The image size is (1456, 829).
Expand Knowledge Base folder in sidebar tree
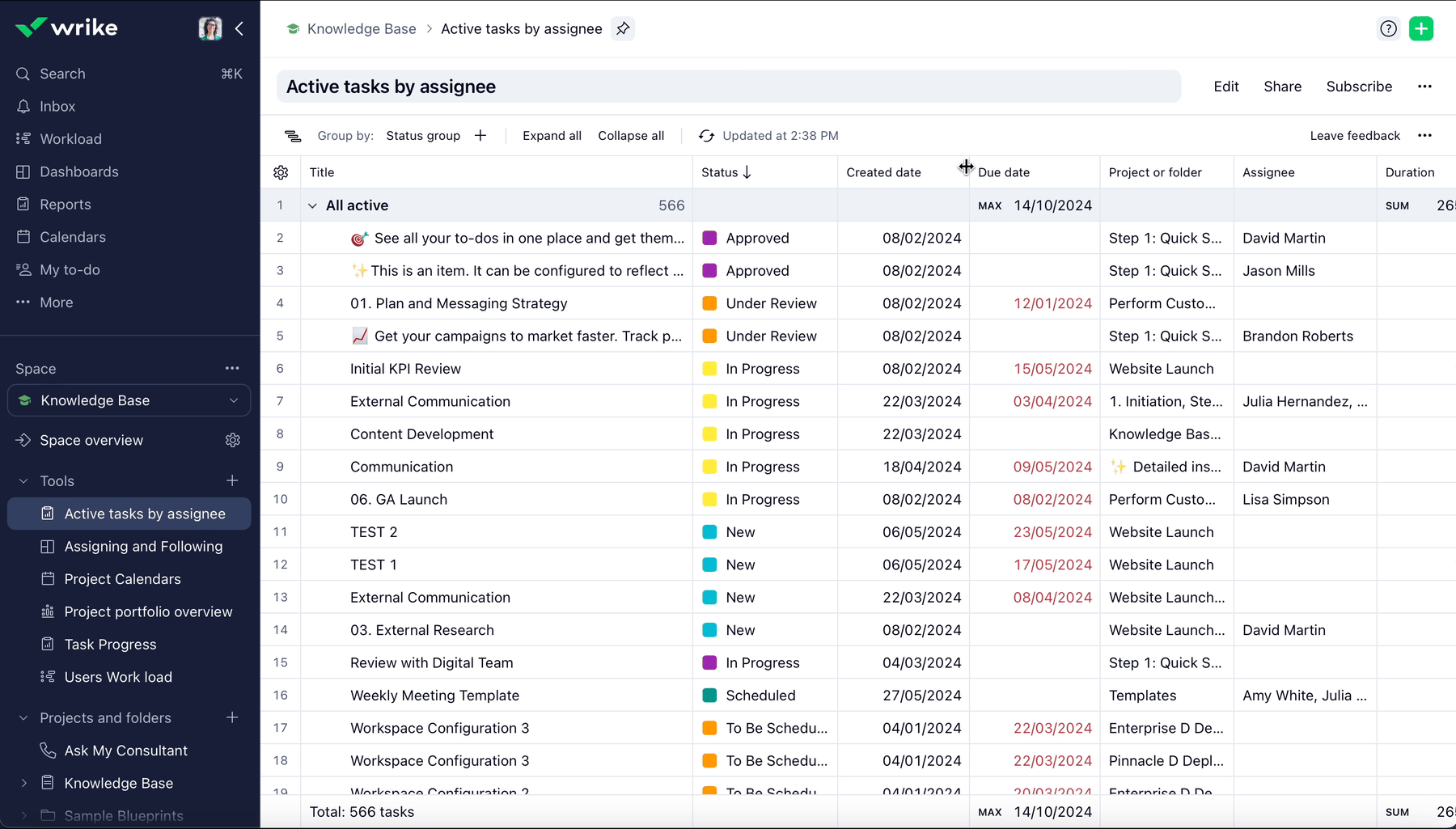point(23,783)
